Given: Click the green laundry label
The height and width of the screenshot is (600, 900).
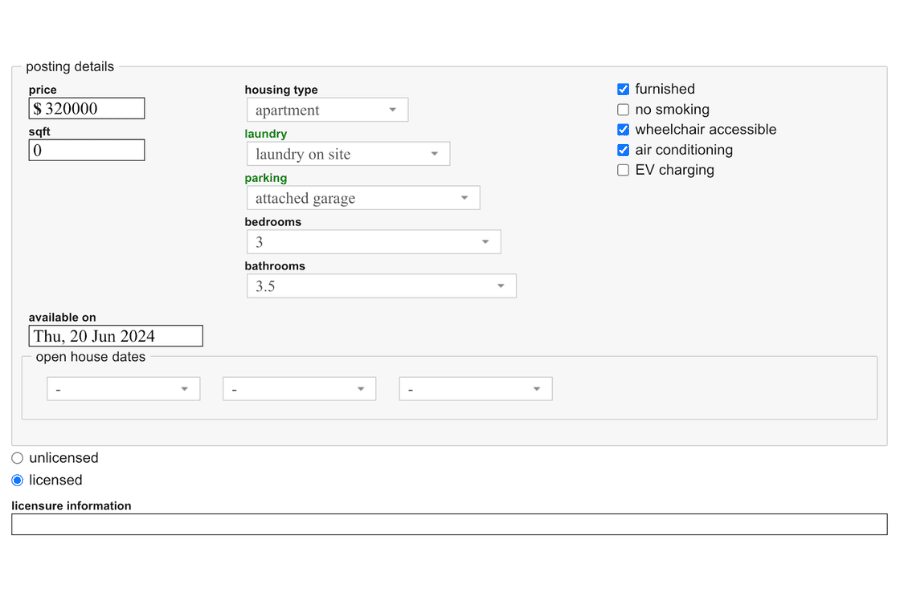Looking at the screenshot, I should tap(266, 134).
